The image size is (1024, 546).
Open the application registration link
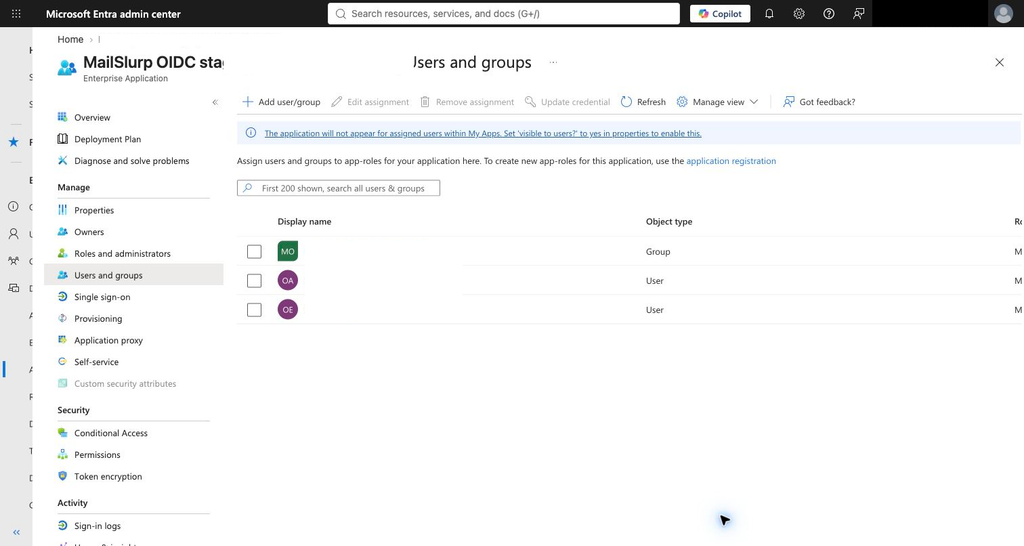[731, 161]
